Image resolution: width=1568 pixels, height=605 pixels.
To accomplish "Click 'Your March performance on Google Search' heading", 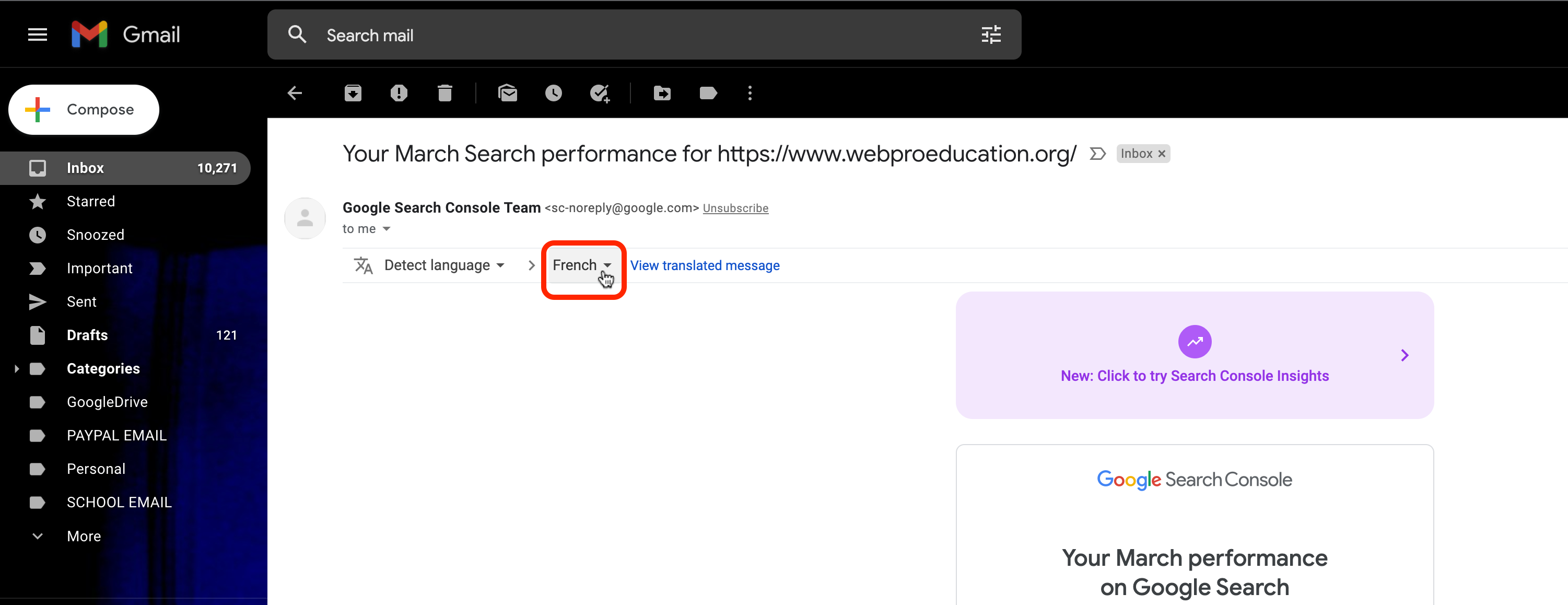I will (x=1194, y=572).
